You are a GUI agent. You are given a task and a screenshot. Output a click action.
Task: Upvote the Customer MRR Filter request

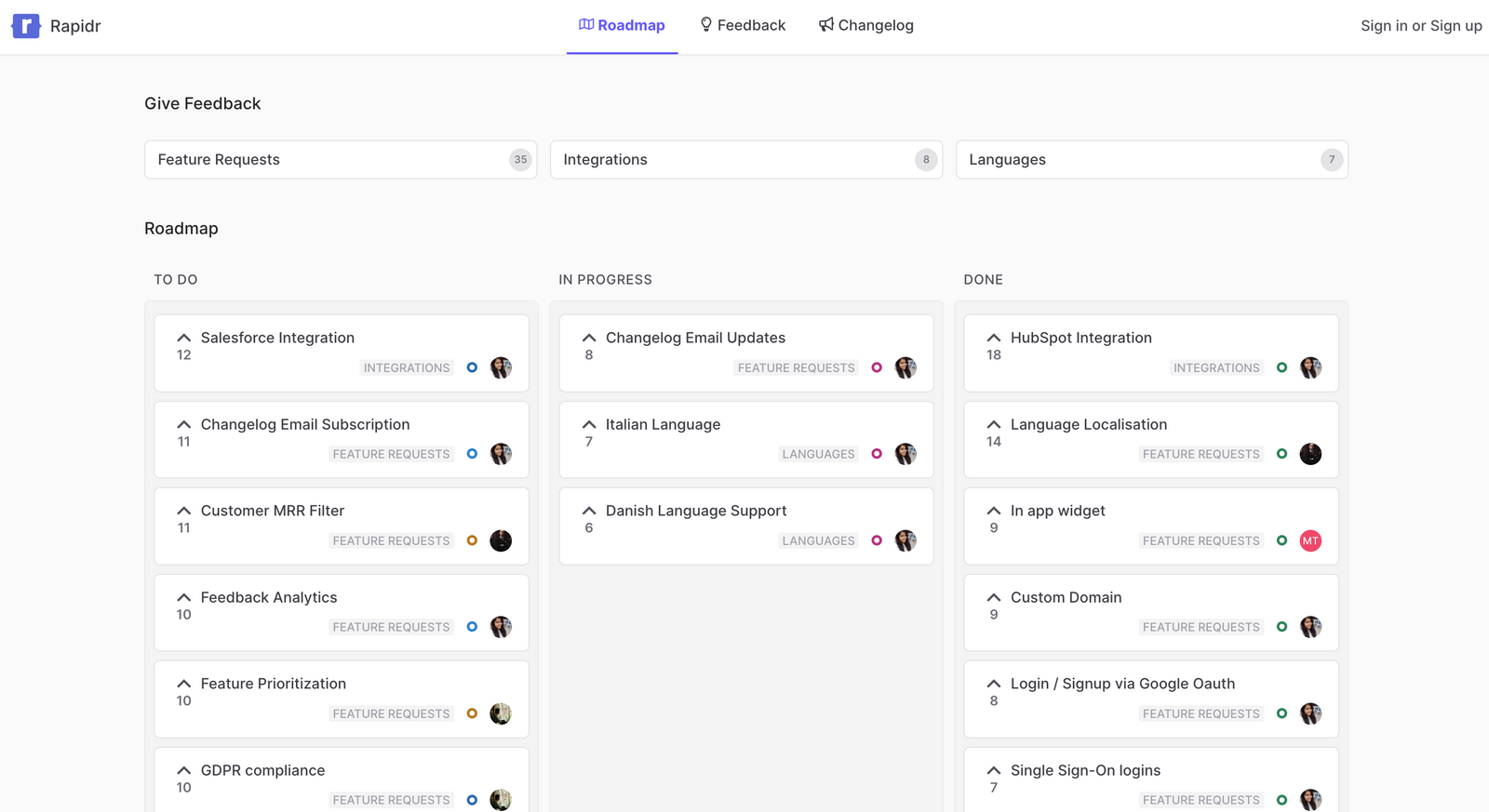(184, 512)
